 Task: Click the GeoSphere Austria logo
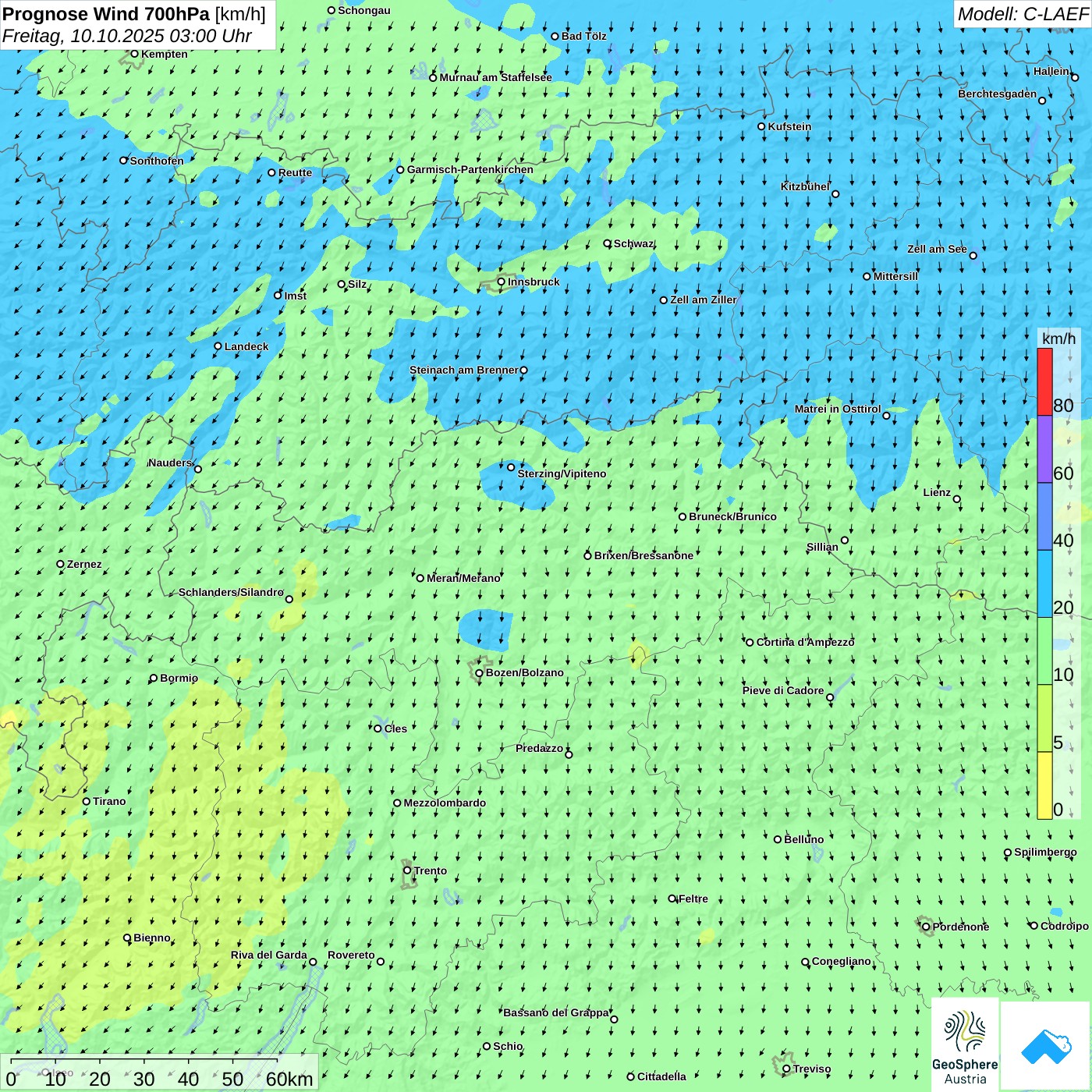click(965, 1047)
